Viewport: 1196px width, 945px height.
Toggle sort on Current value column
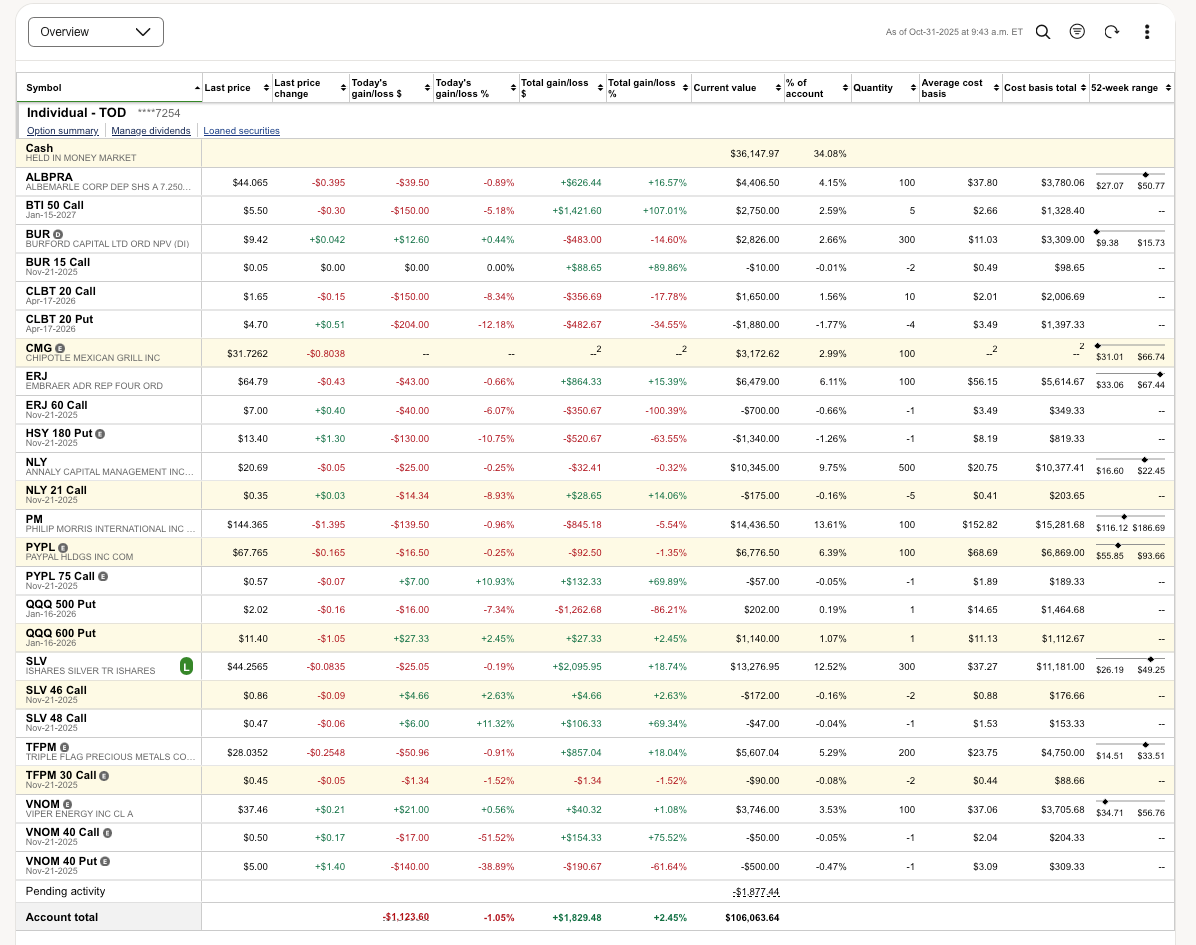click(x=778, y=88)
